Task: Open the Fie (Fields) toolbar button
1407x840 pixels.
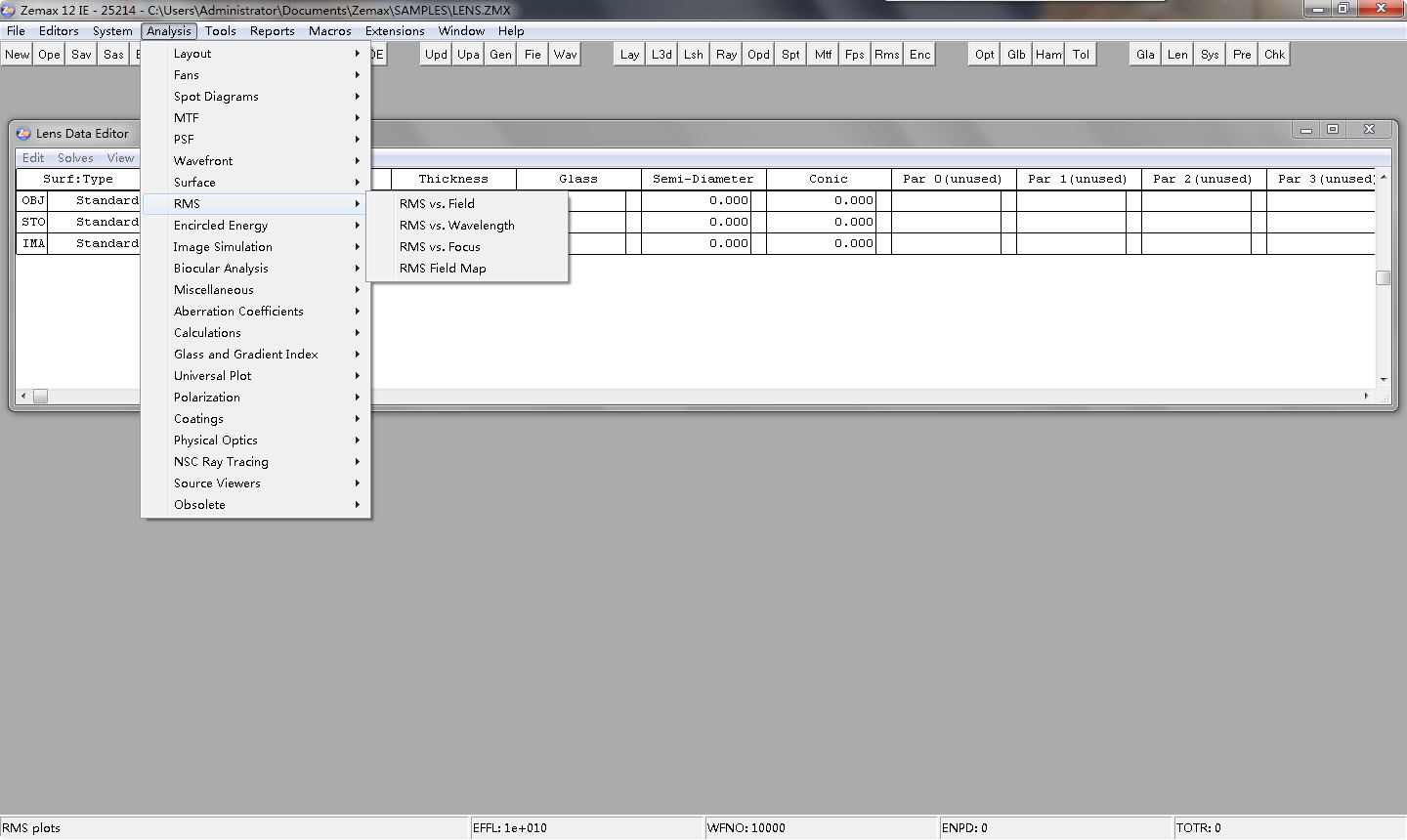Action: point(533,55)
